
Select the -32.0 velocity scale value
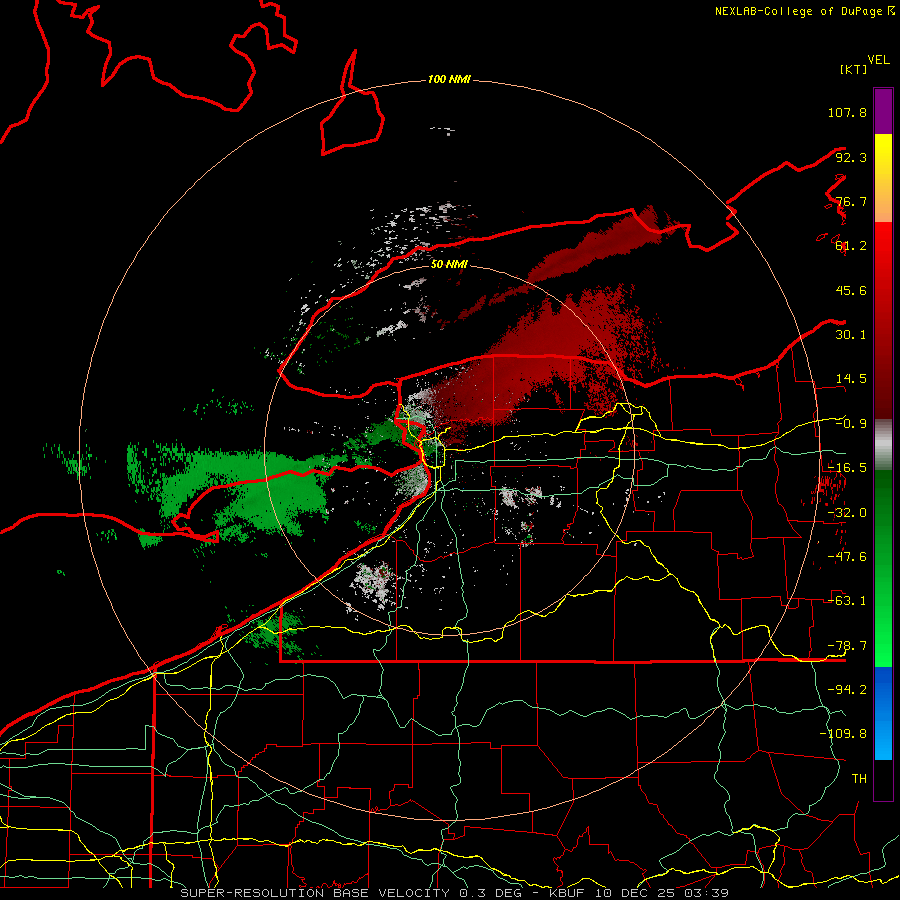pos(847,513)
